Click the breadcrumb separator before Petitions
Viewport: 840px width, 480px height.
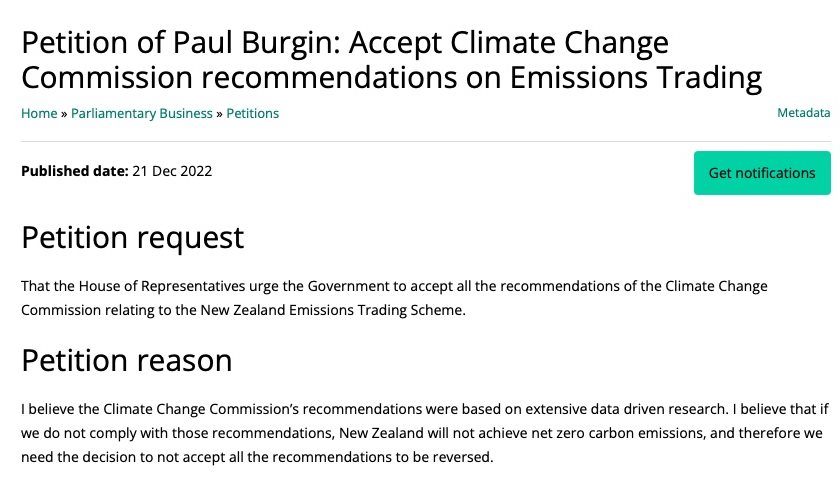pyautogui.click(x=220, y=114)
